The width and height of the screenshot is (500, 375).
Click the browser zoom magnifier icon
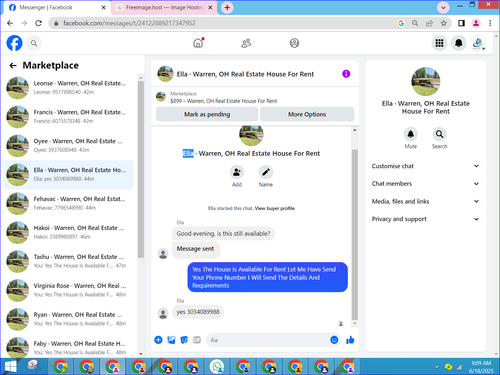coord(415,23)
